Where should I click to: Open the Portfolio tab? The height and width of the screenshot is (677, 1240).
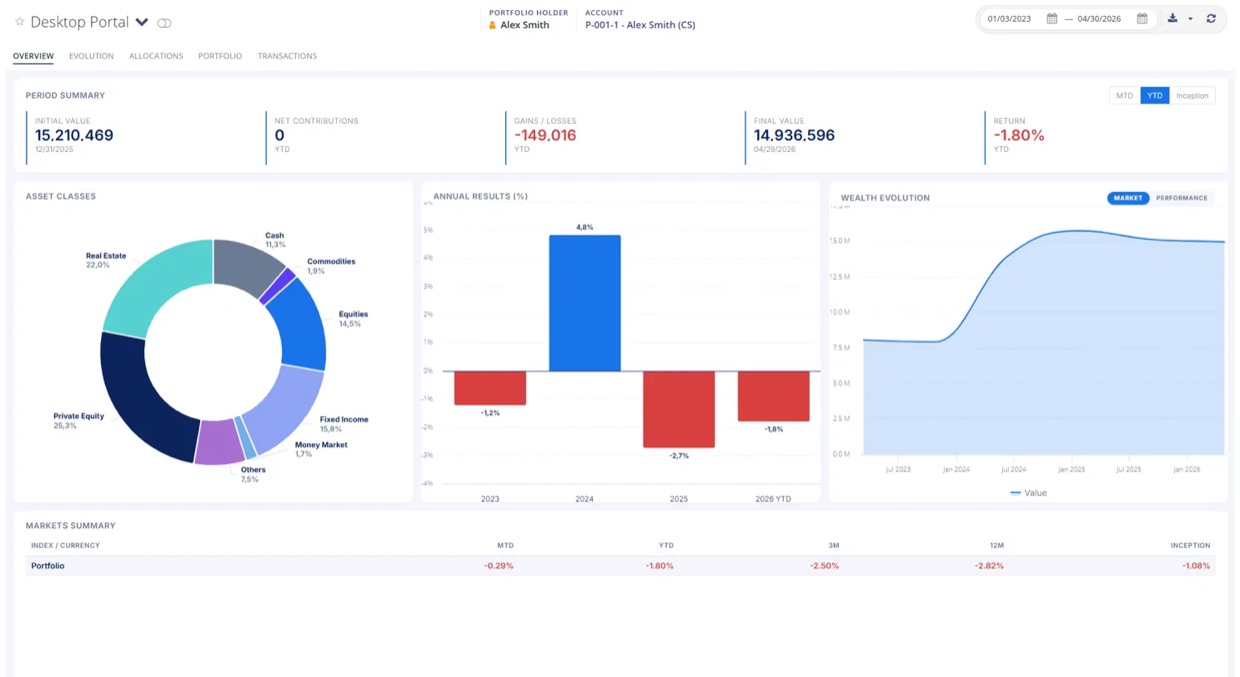[220, 56]
